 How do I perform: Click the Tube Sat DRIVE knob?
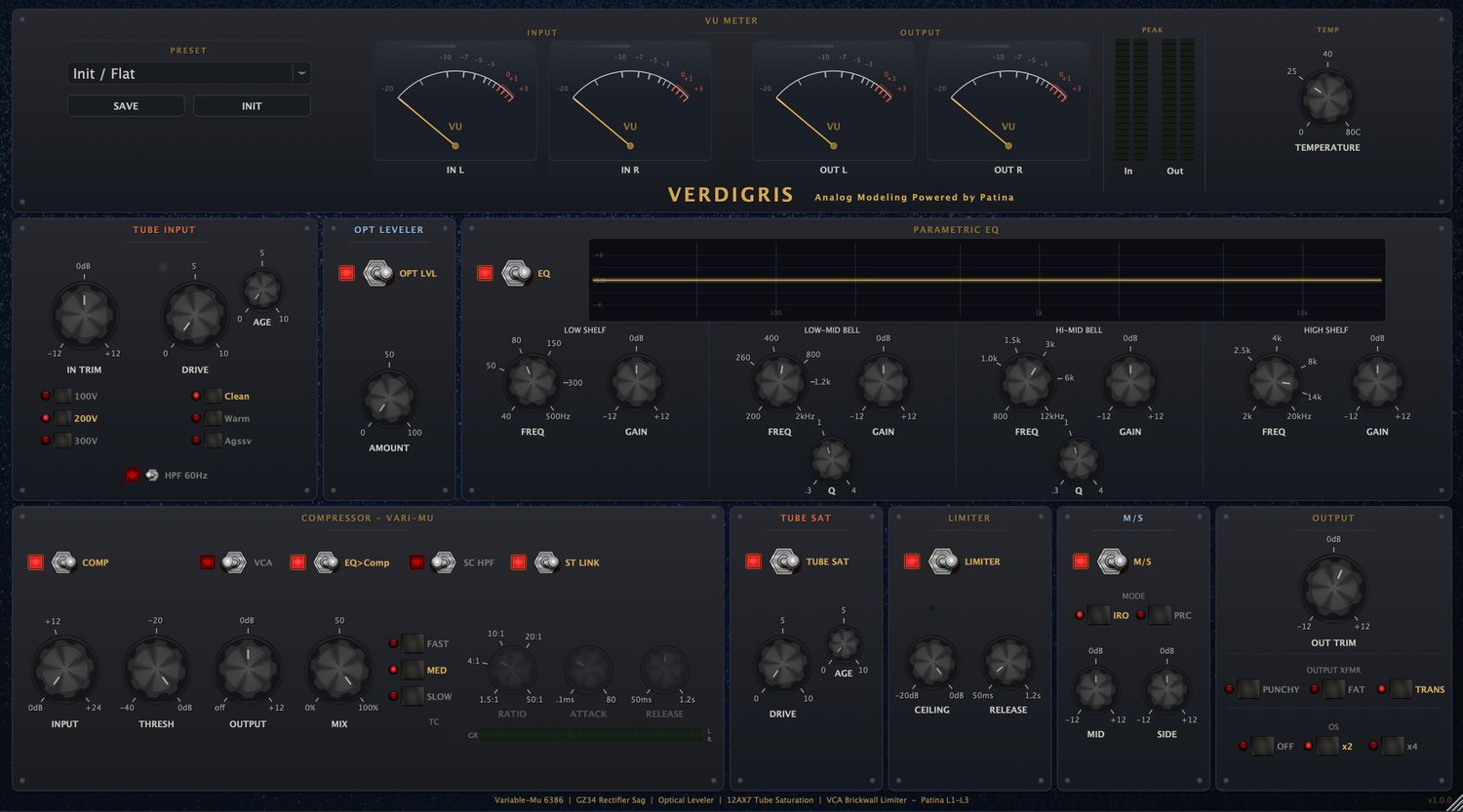pyautogui.click(x=782, y=665)
